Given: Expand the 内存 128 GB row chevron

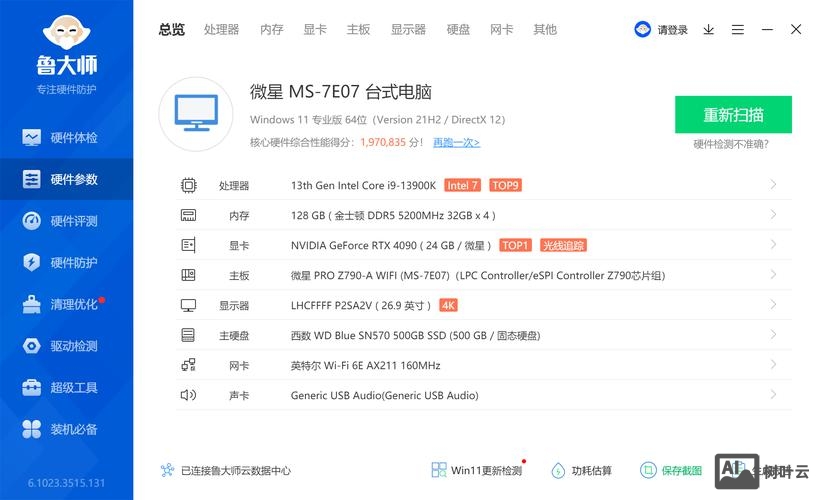Looking at the screenshot, I should click(x=773, y=215).
